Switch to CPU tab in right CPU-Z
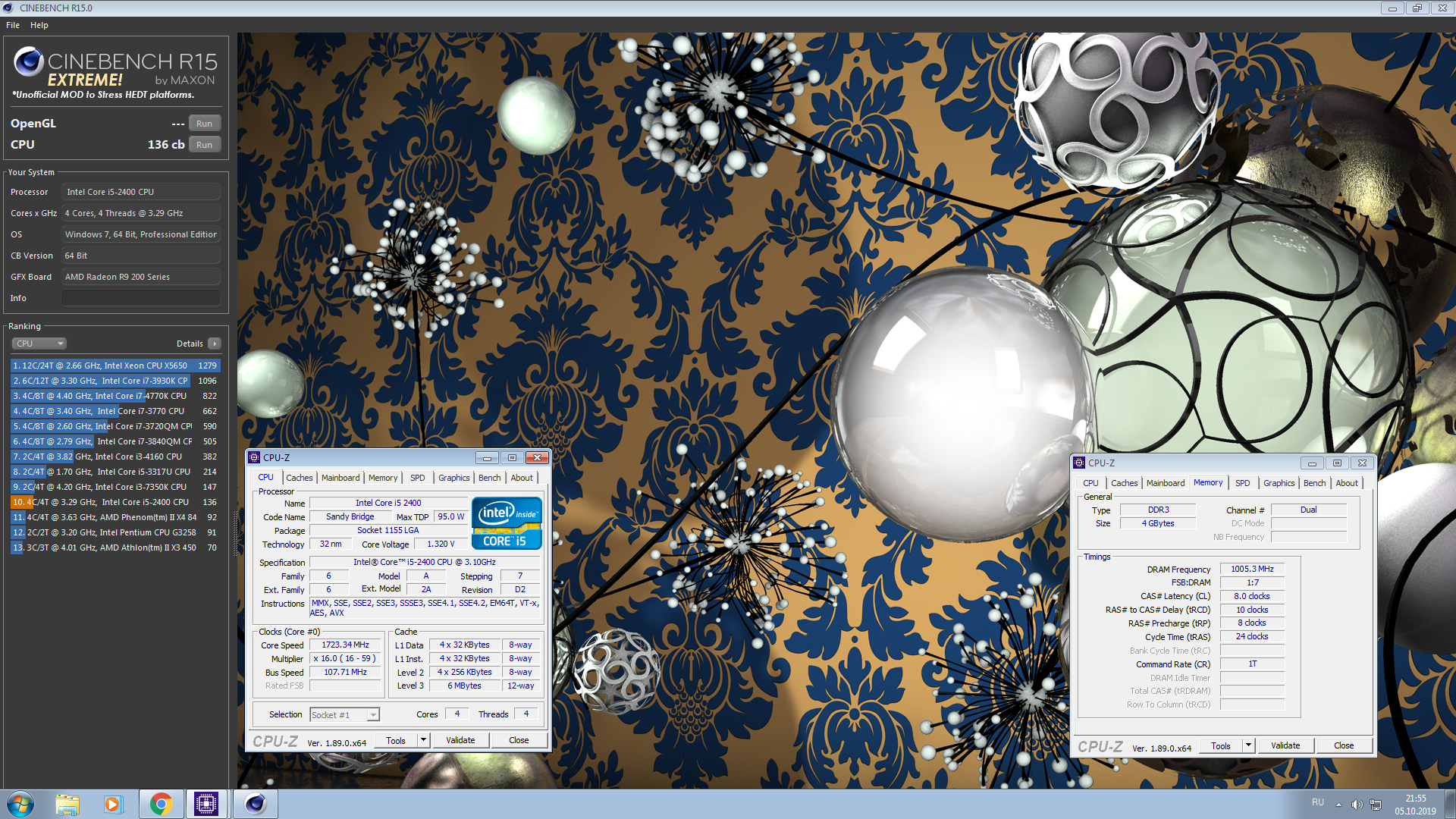Image resolution: width=1456 pixels, height=819 pixels. pyautogui.click(x=1090, y=483)
